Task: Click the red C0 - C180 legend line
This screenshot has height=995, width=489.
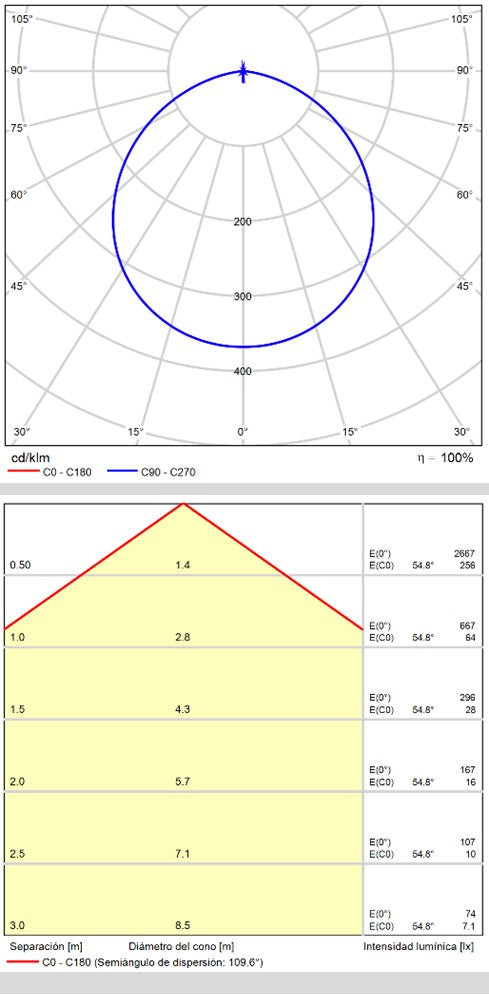Action: tap(22, 471)
